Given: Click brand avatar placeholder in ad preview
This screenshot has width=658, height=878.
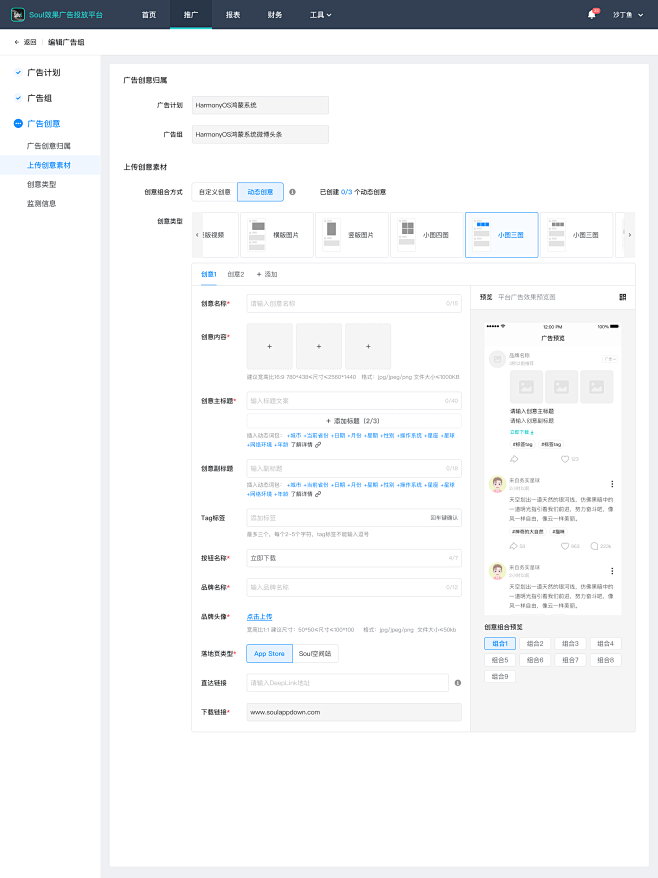Looking at the screenshot, I should (x=497, y=359).
